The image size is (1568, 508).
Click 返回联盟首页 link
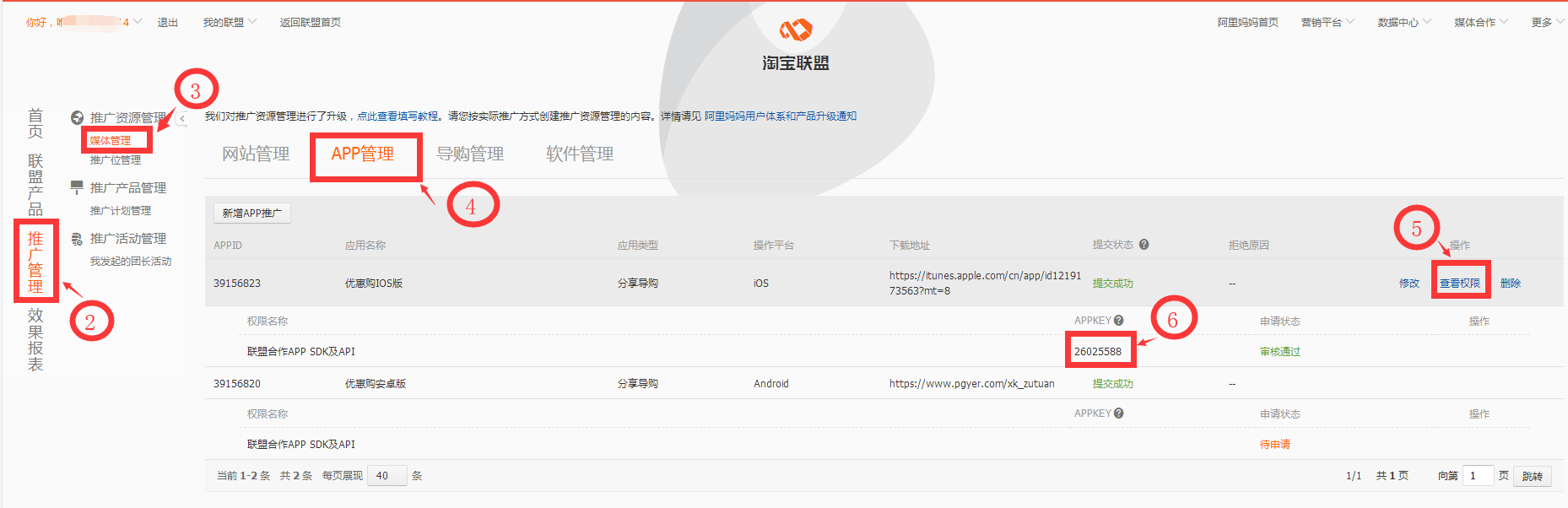tap(311, 22)
